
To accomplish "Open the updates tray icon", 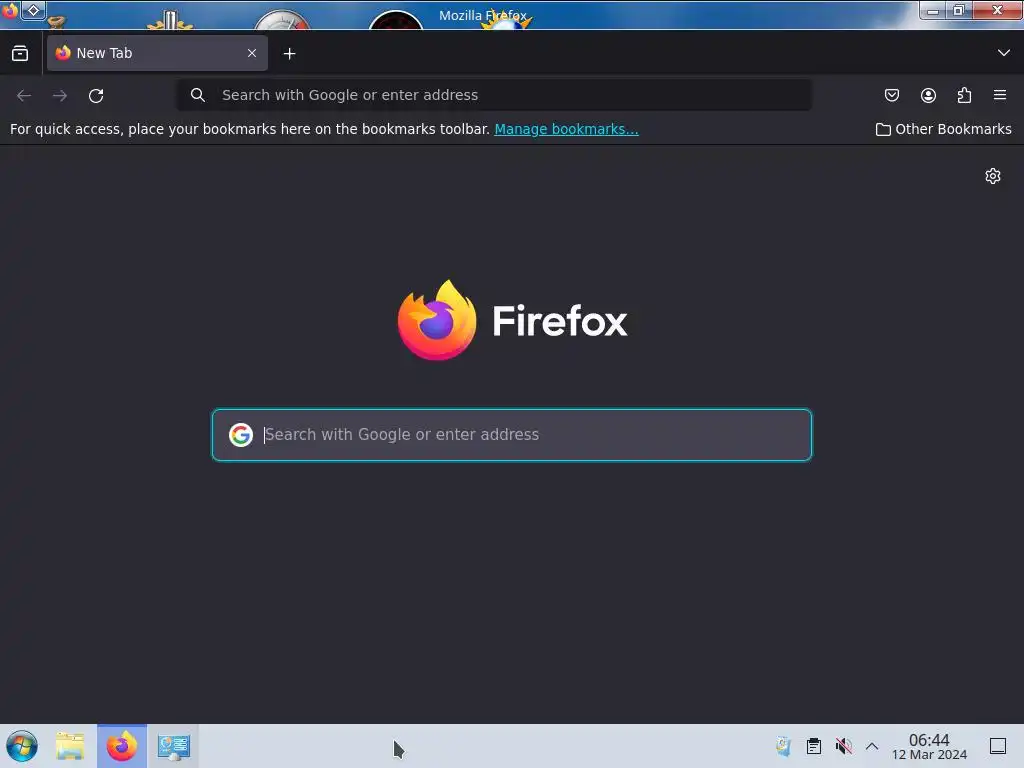I will tap(783, 746).
